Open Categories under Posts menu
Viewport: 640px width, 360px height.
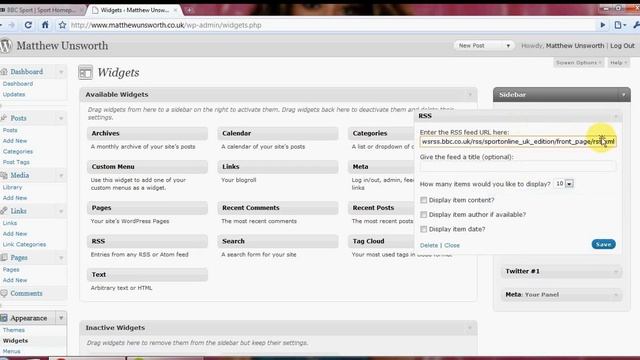(18, 151)
